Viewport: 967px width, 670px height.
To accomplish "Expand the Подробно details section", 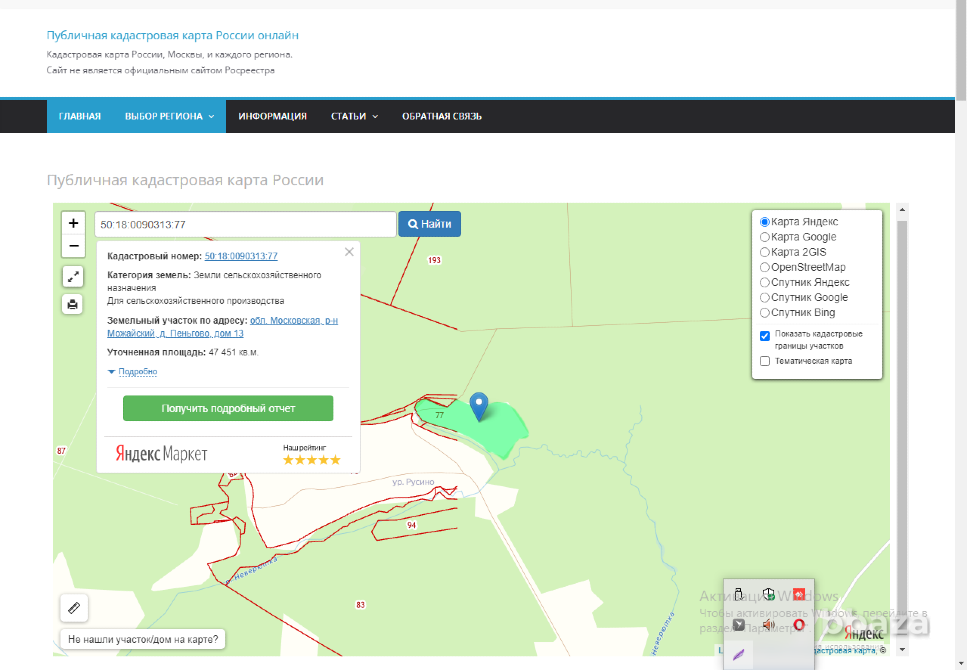I will 132,372.
